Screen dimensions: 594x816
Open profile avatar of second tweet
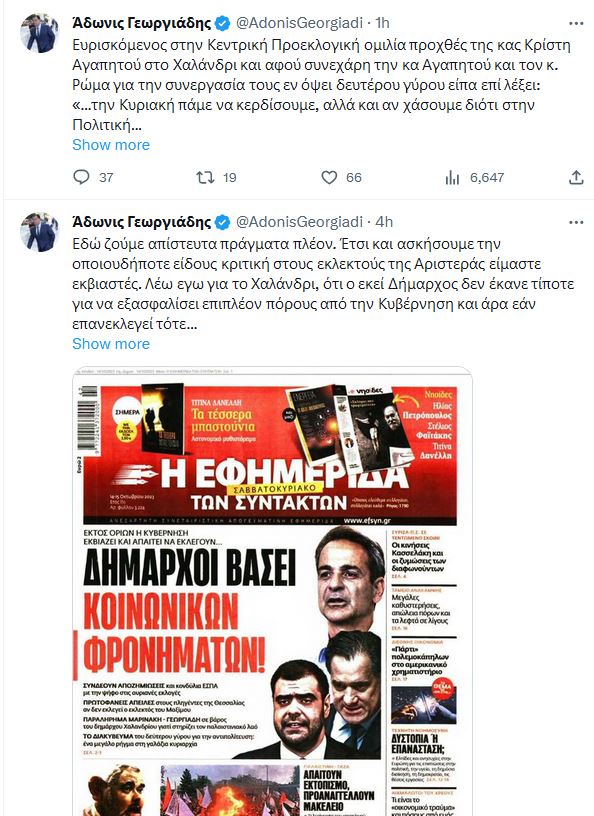40,232
